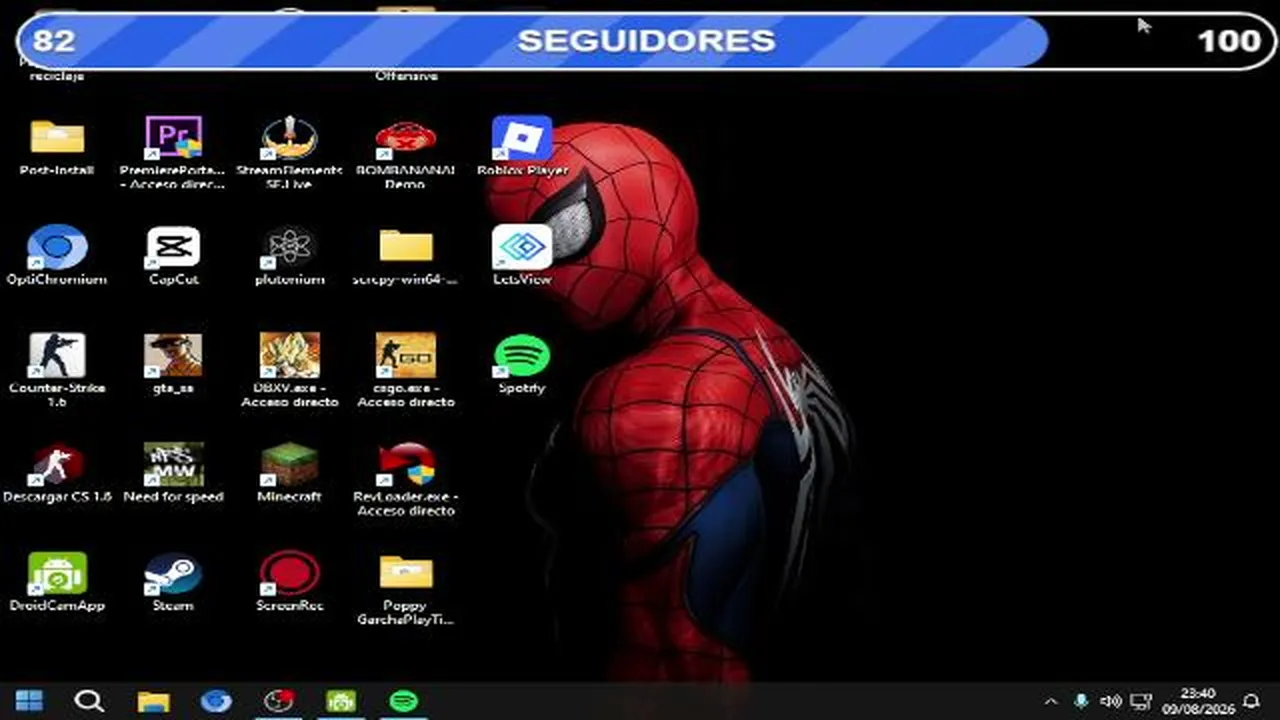Open the CapCut desktop shortcut
The image size is (1280, 720).
click(x=174, y=247)
